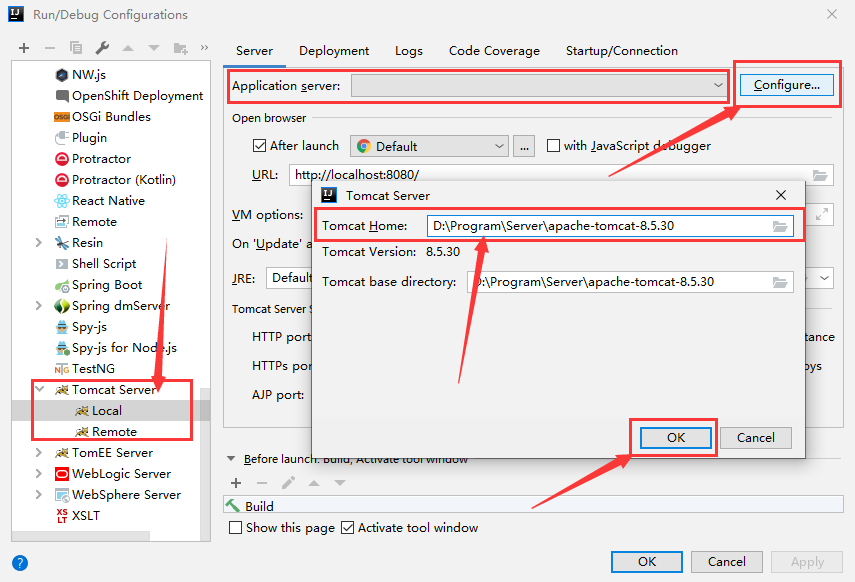This screenshot has width=855, height=582.
Task: Expand TomEE Server tree node
Action: 39,453
